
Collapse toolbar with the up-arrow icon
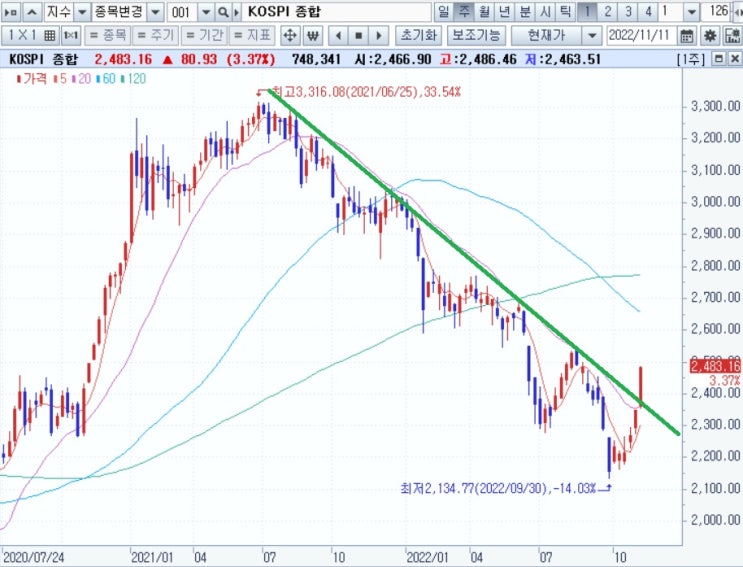32,12
